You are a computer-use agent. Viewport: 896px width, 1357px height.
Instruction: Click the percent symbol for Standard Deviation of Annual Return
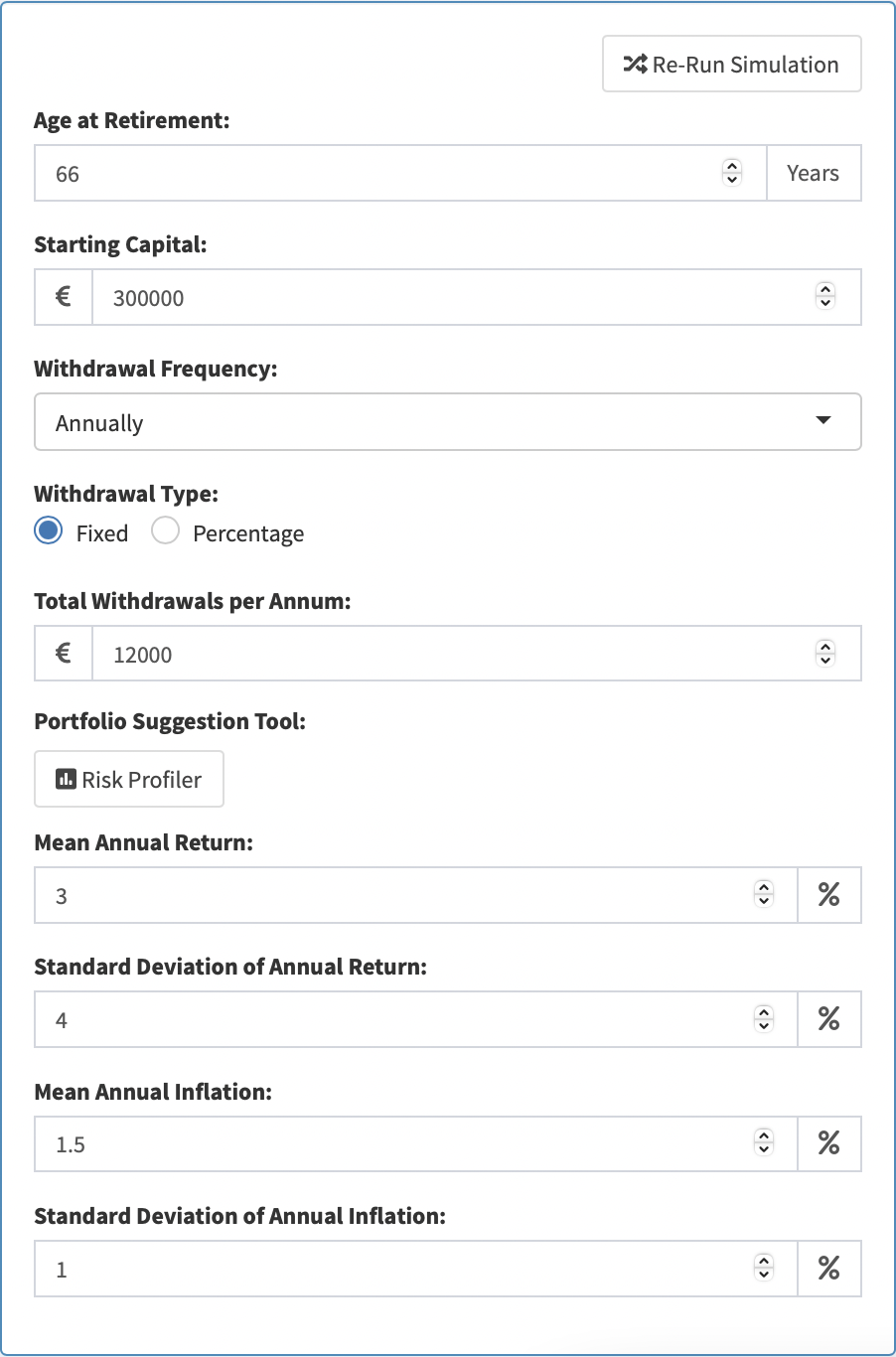[829, 1019]
